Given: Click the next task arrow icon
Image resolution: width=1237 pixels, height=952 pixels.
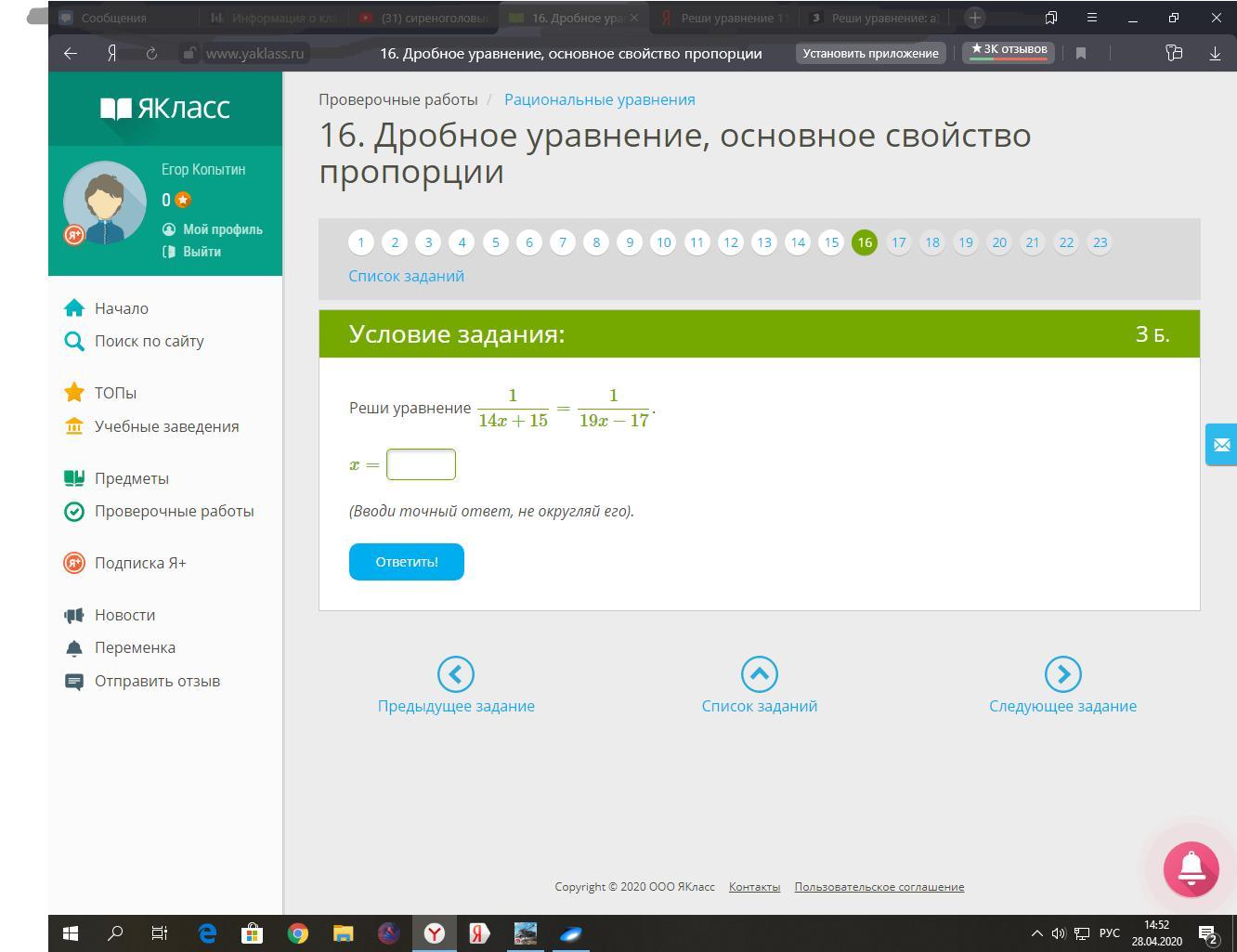Looking at the screenshot, I should tap(1063, 674).
